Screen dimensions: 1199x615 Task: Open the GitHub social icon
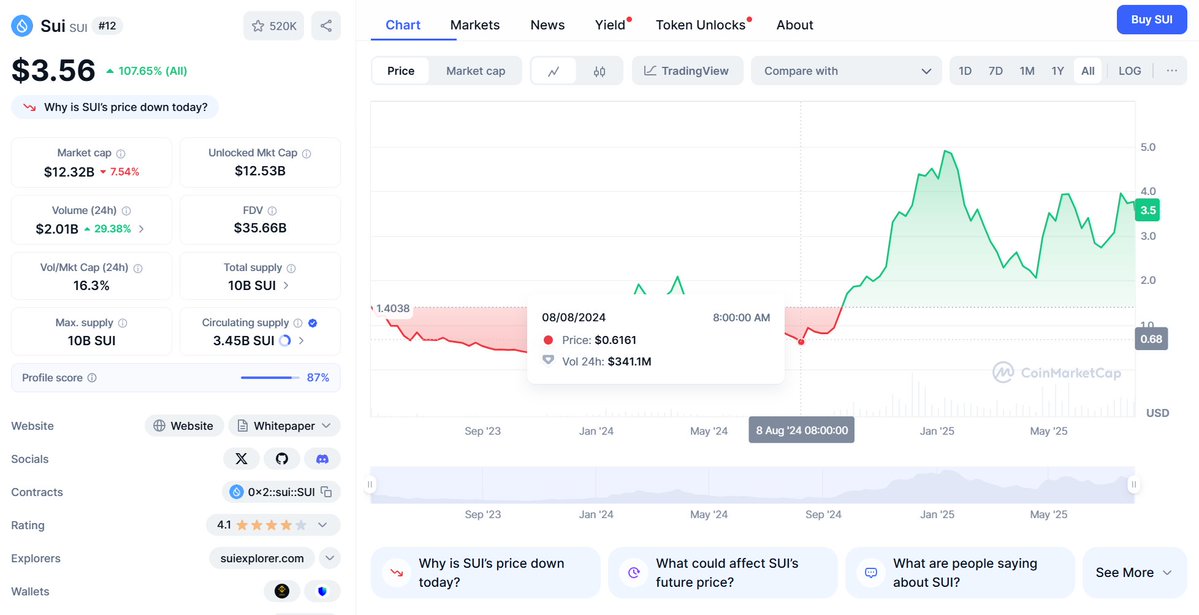click(x=282, y=459)
